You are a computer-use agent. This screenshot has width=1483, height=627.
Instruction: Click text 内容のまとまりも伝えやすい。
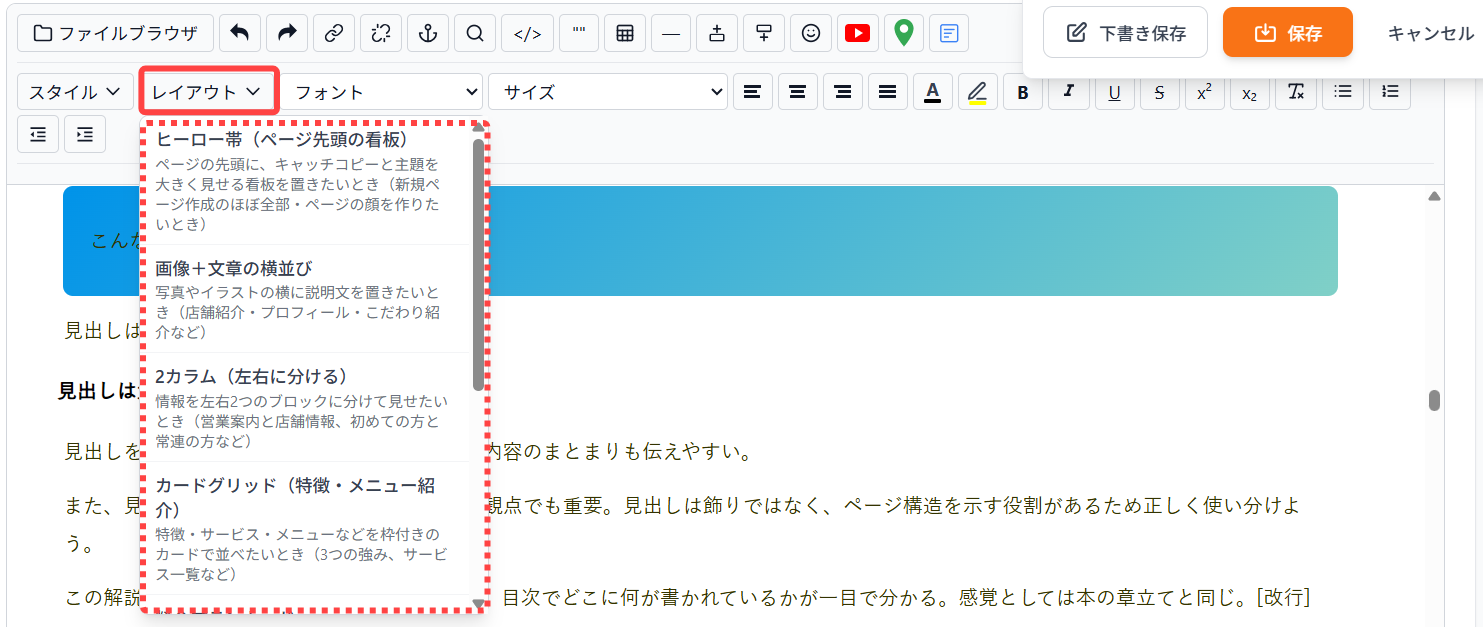pyautogui.click(x=619, y=451)
